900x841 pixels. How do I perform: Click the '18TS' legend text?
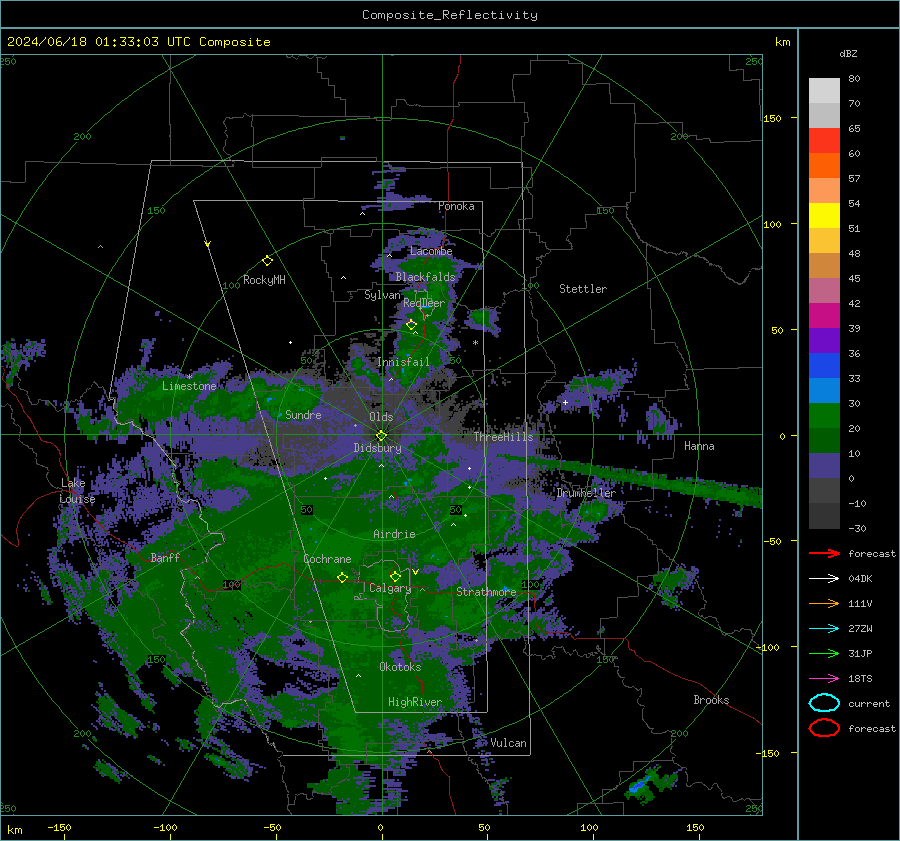click(860, 679)
